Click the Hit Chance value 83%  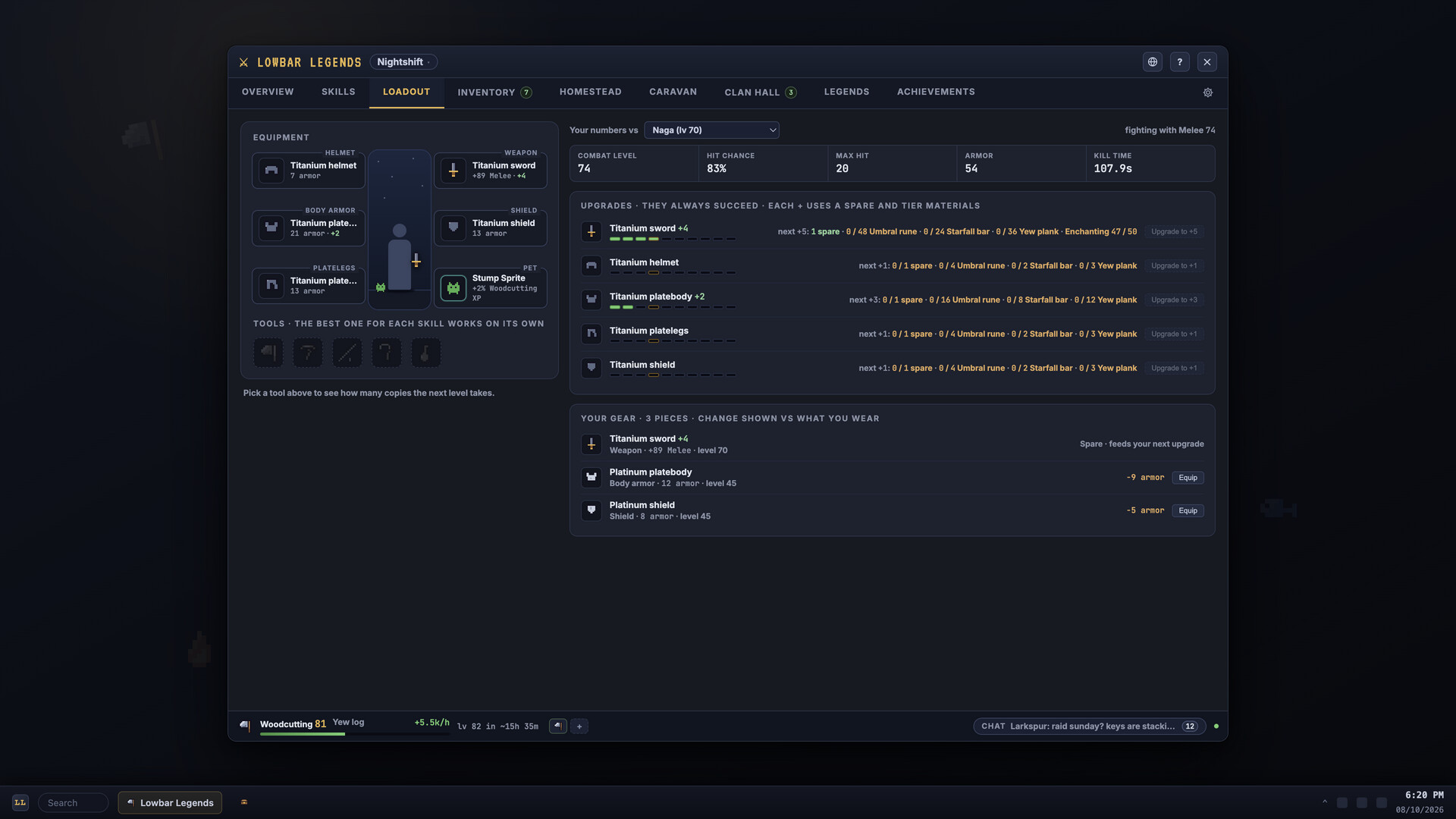pos(717,169)
